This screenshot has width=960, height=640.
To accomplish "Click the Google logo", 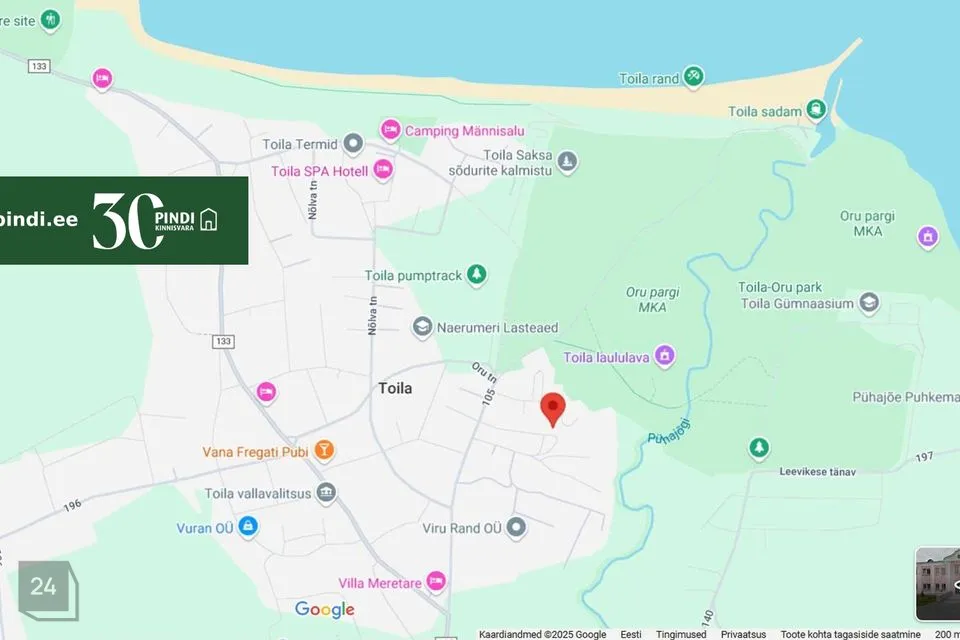I will [324, 609].
